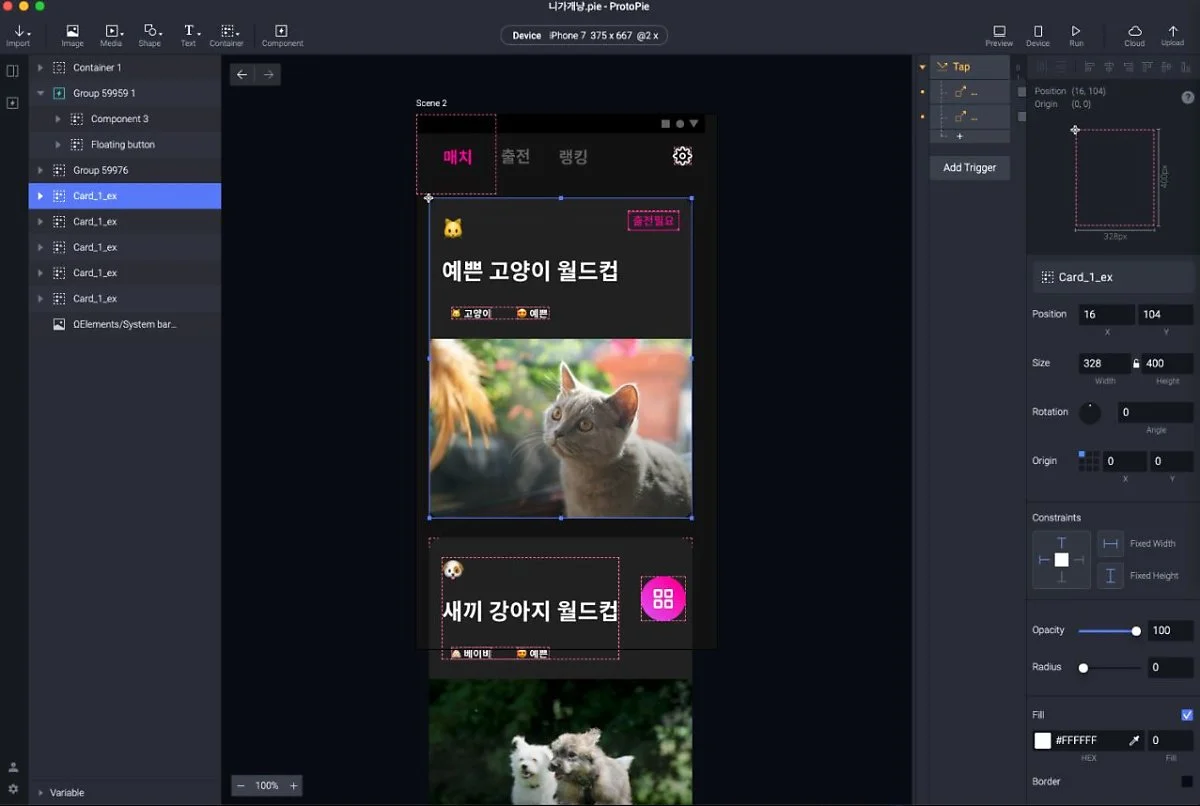
Task: Toggle size aspect ratio lock
Action: 1136,364
